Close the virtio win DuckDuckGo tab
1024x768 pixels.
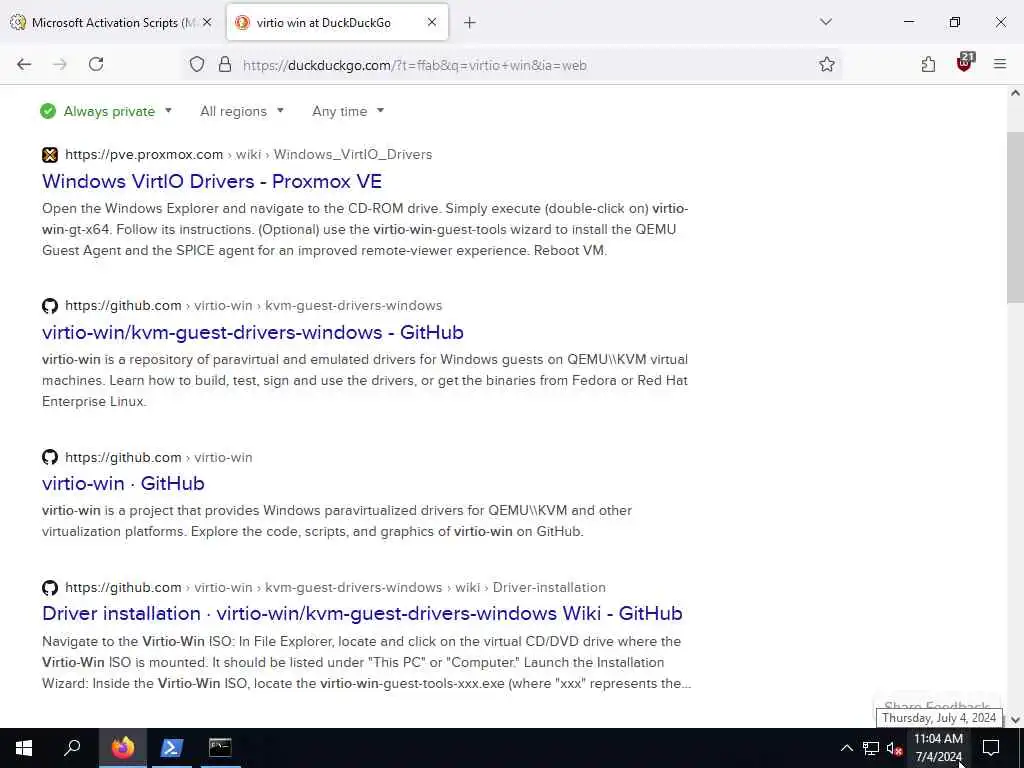pos(432,22)
